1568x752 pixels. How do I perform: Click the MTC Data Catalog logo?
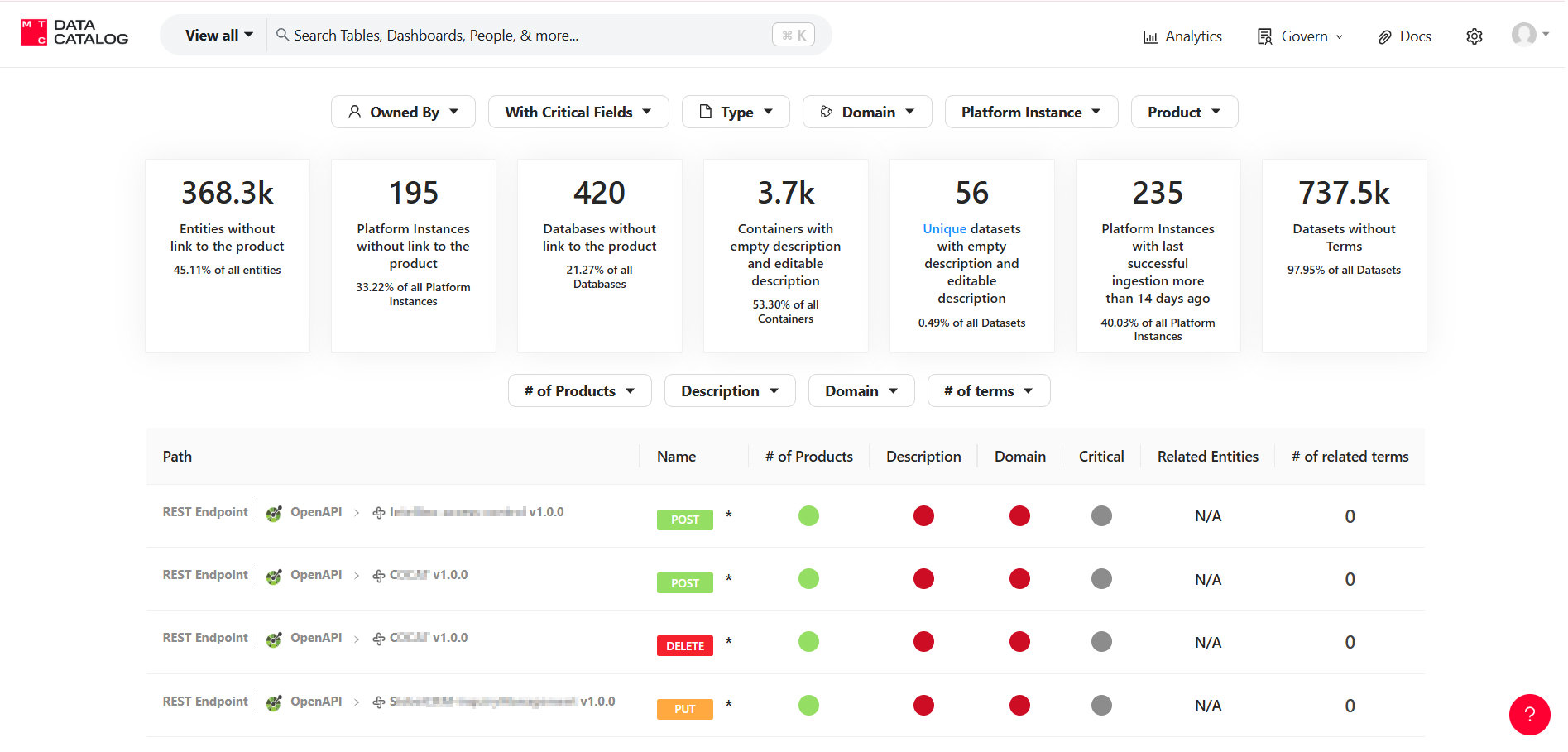(x=74, y=32)
